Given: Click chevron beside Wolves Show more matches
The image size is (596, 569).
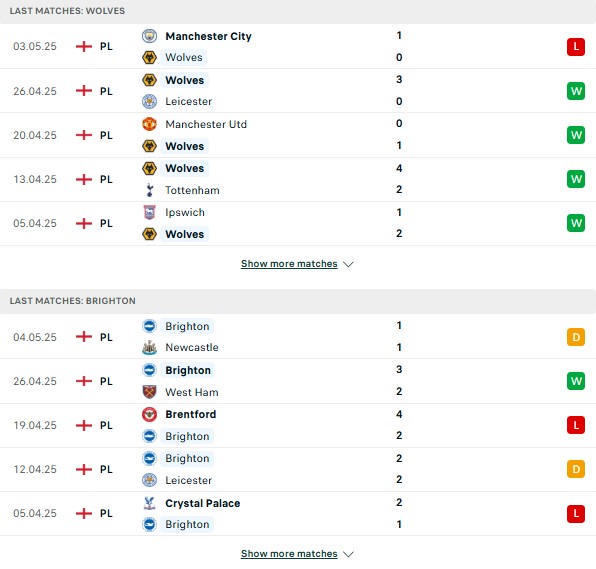Looking at the screenshot, I should (x=348, y=264).
